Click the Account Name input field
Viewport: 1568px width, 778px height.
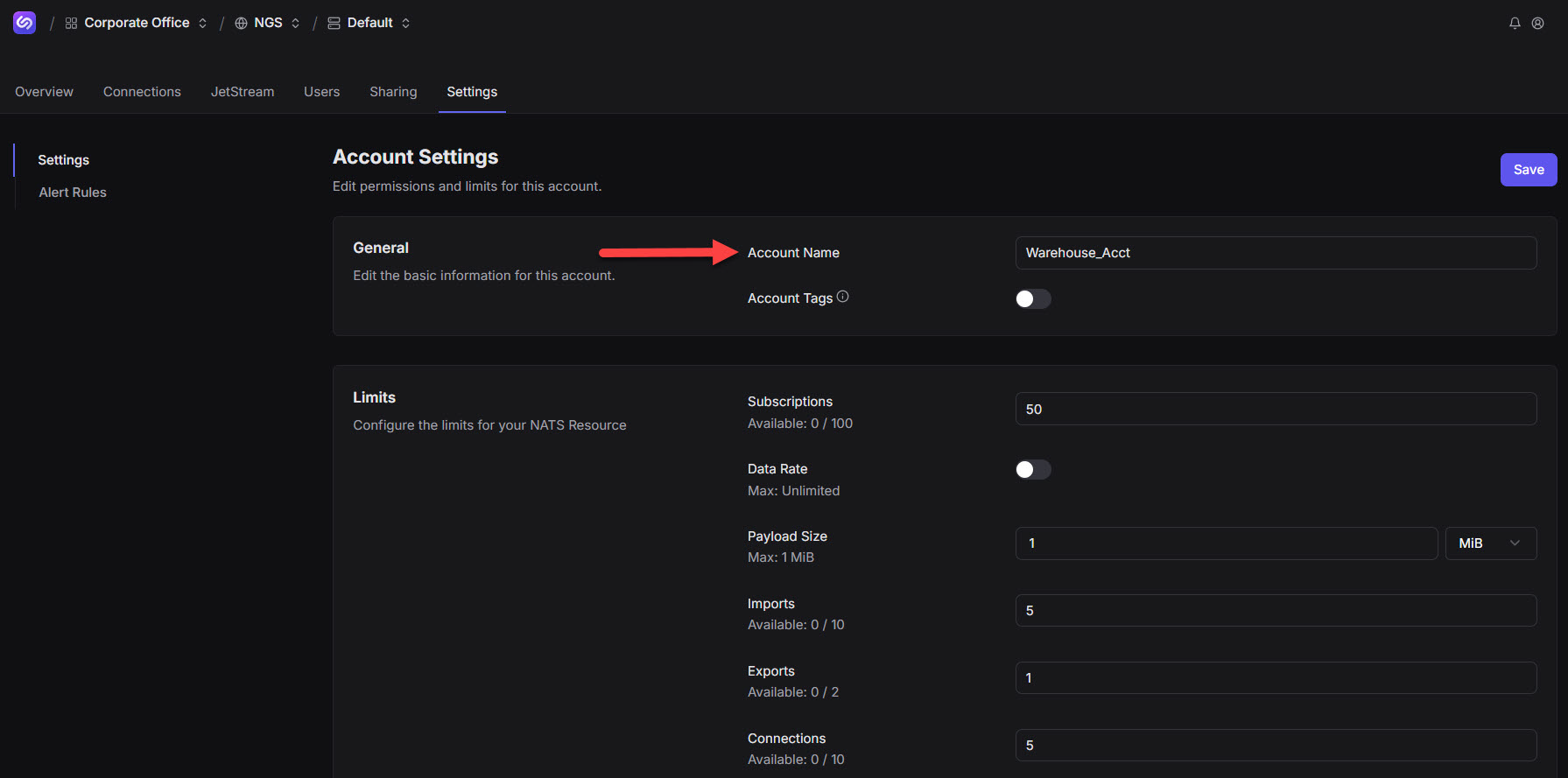pos(1276,253)
